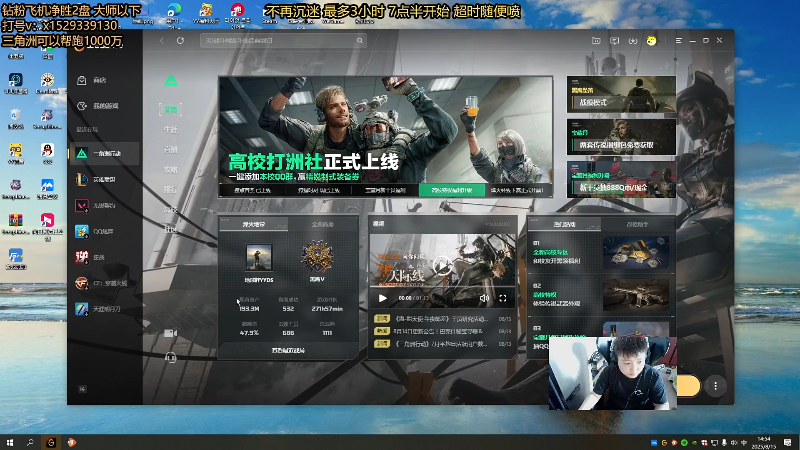Open the video camera icon in game nav

(170, 333)
